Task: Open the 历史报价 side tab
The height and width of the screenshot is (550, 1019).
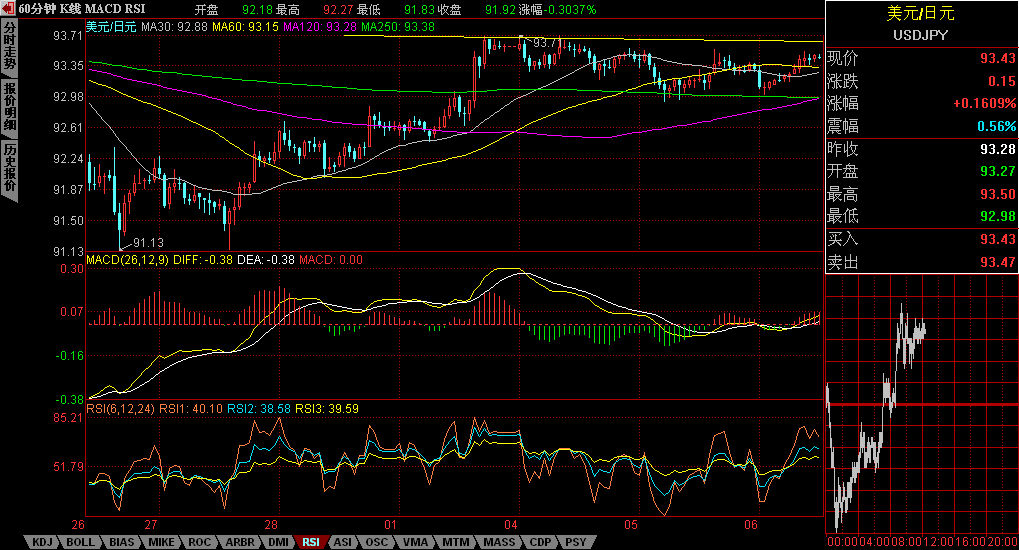Action: tap(10, 168)
